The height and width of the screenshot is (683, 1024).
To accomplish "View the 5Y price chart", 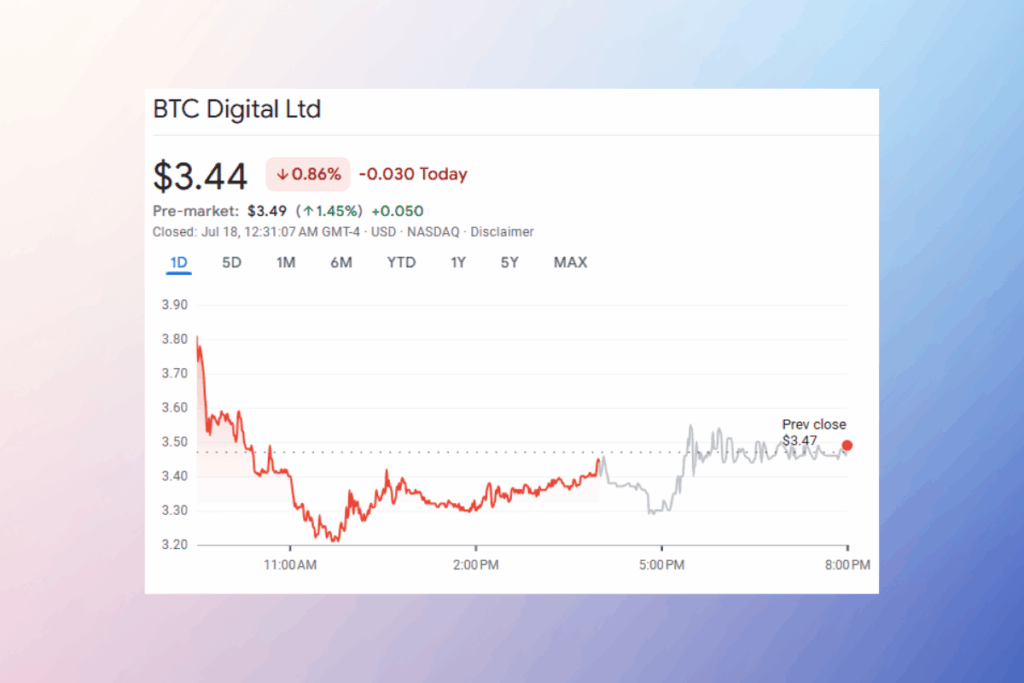I will pyautogui.click(x=510, y=263).
